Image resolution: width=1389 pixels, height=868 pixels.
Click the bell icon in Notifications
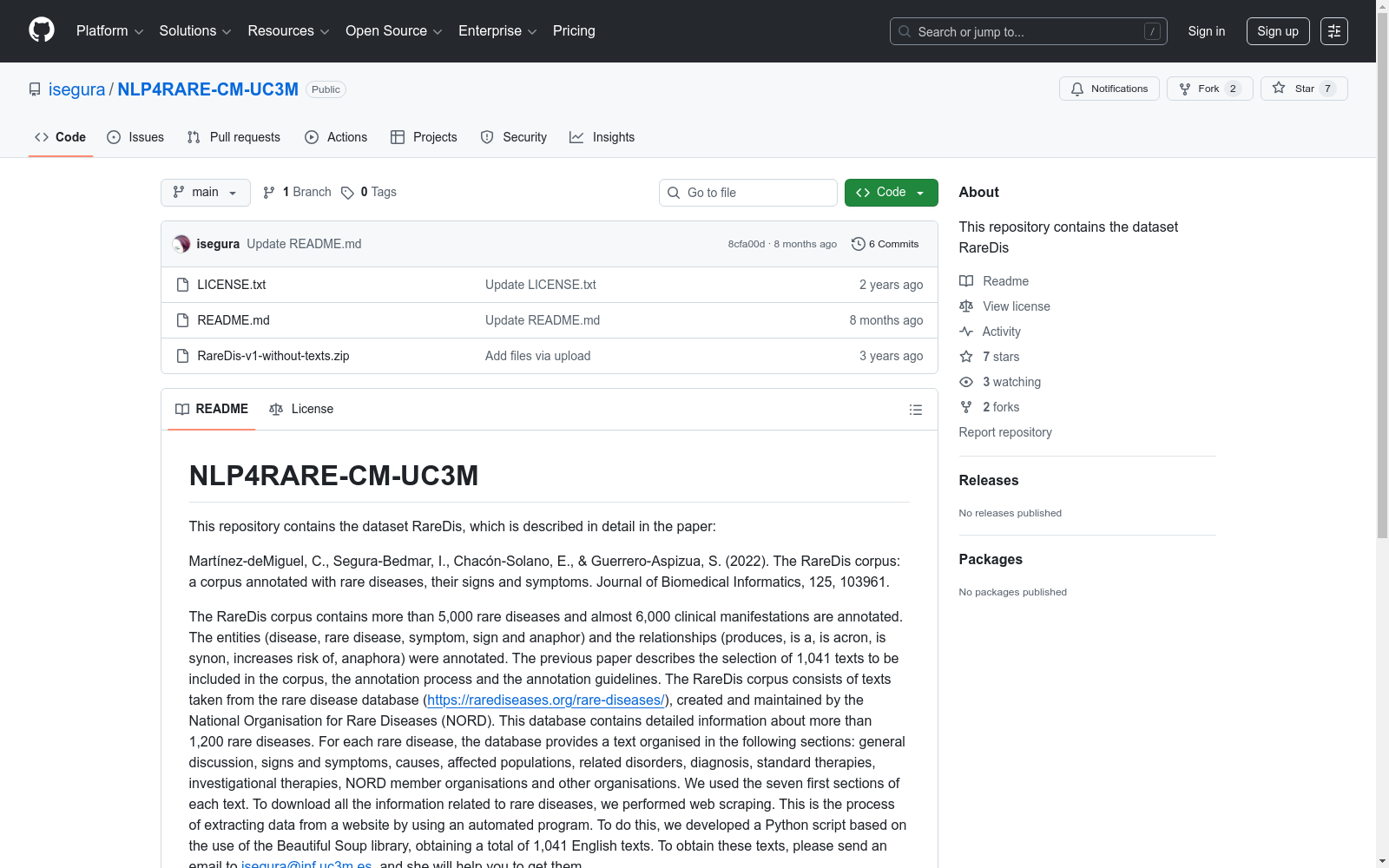point(1077,89)
